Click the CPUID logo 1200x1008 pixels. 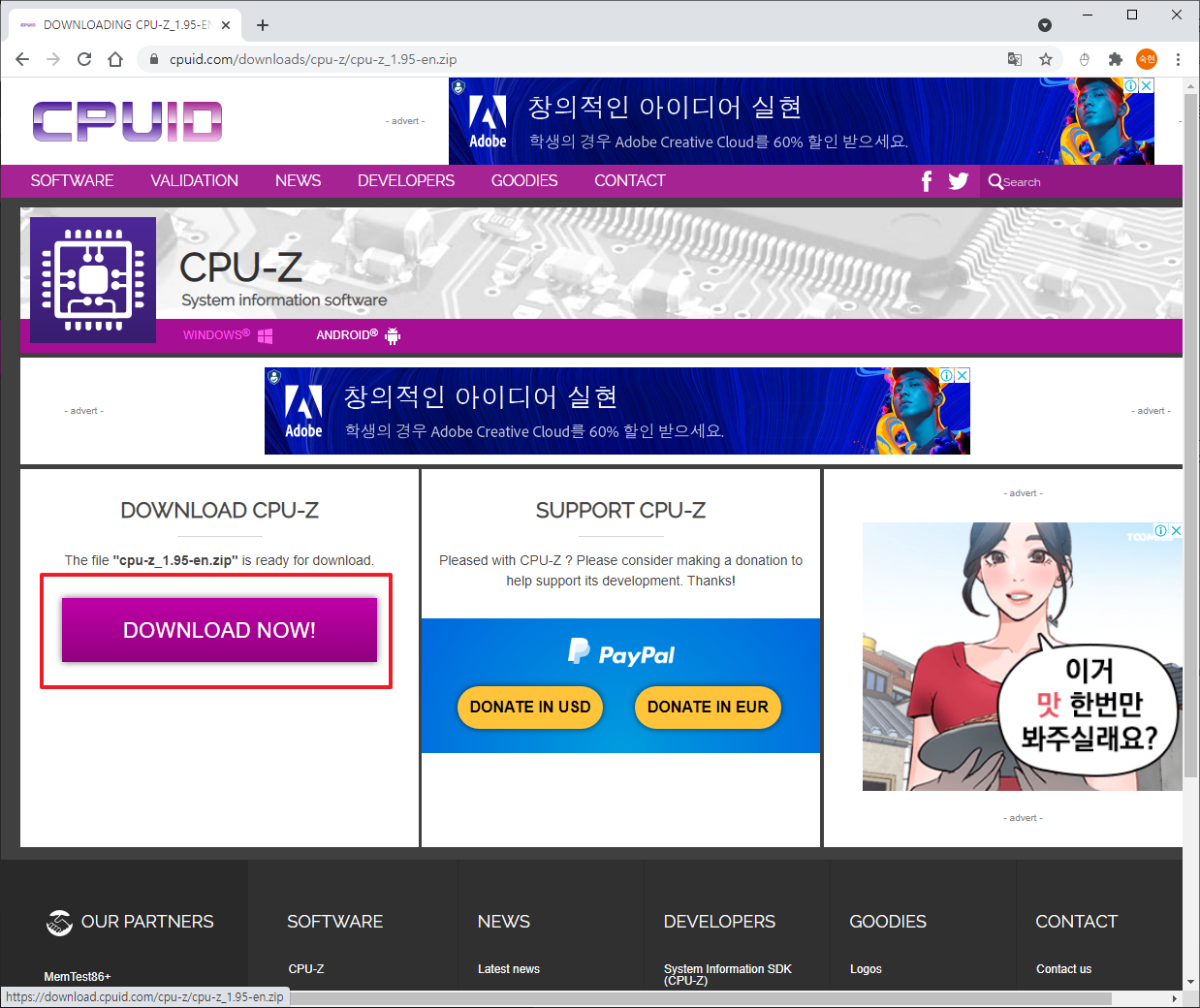coord(127,121)
